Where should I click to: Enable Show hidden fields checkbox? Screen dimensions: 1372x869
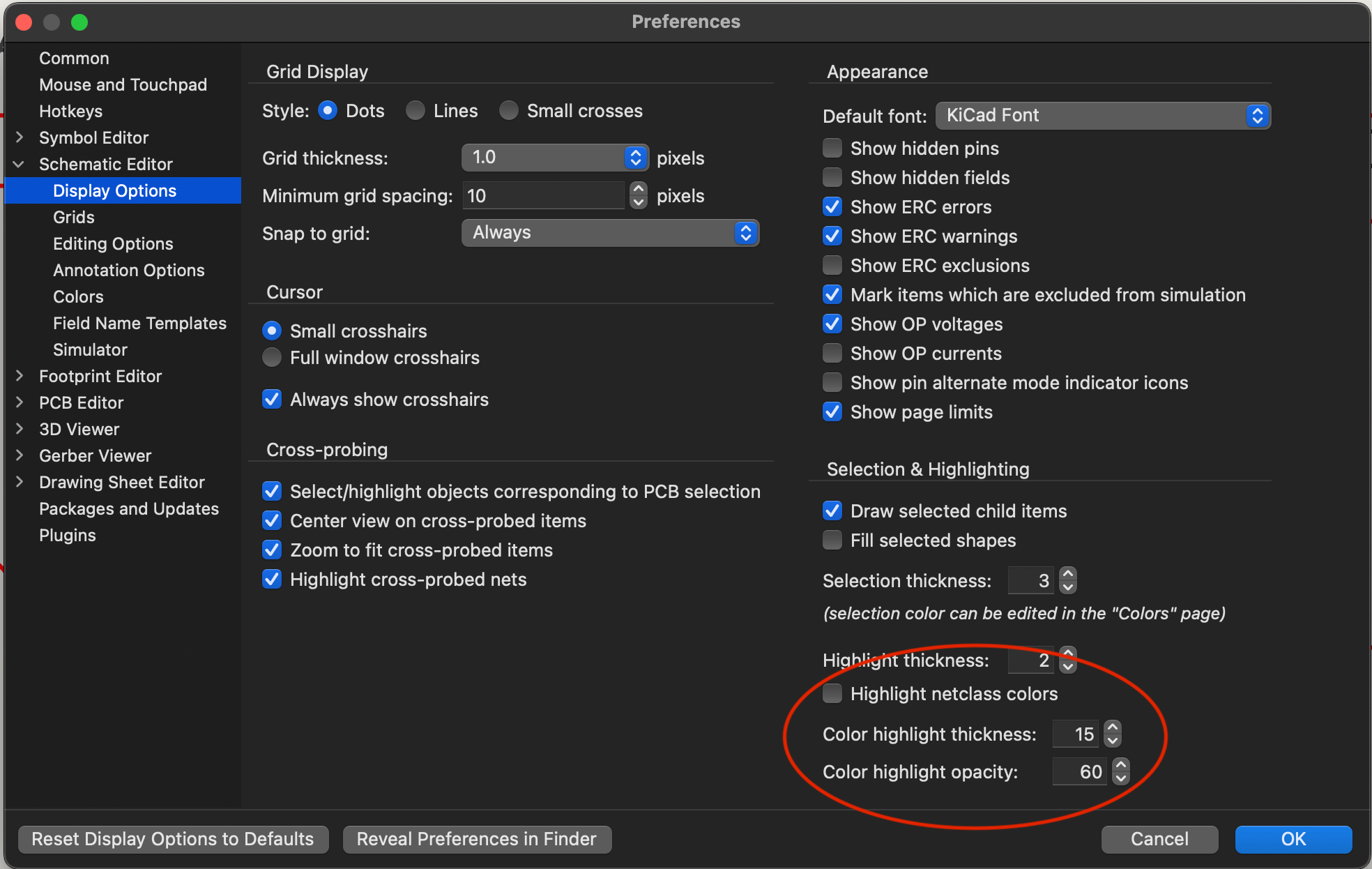point(832,177)
